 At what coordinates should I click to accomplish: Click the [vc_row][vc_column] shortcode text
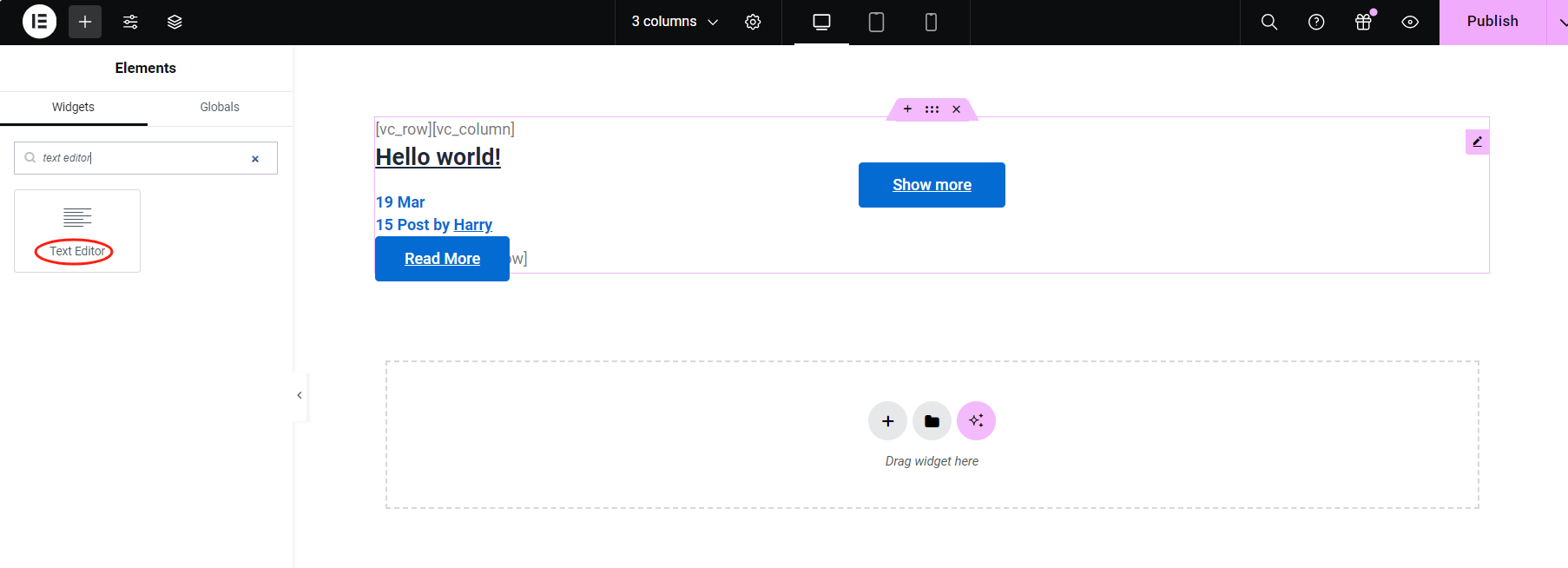click(x=445, y=129)
